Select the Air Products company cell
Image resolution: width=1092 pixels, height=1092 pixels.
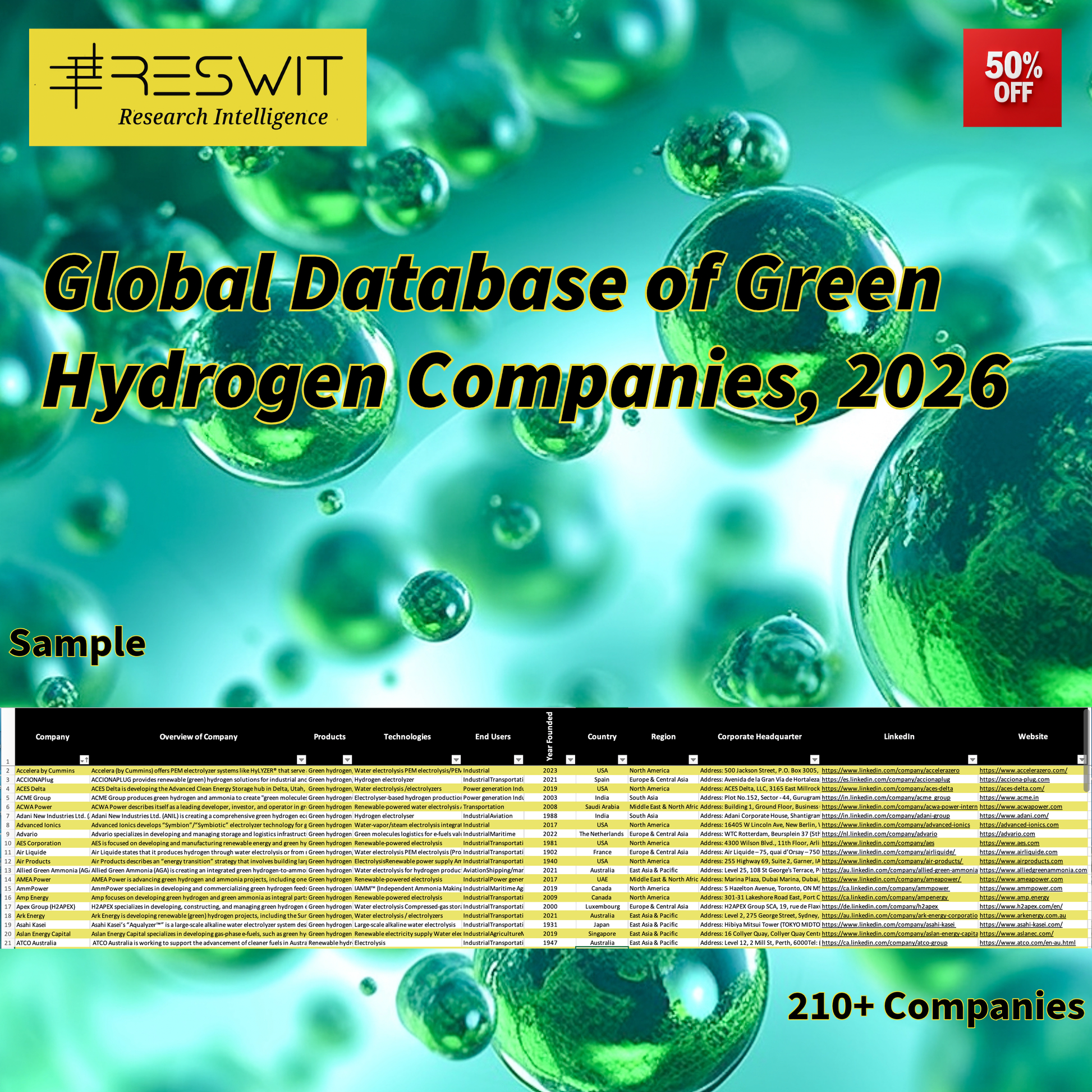click(33, 861)
